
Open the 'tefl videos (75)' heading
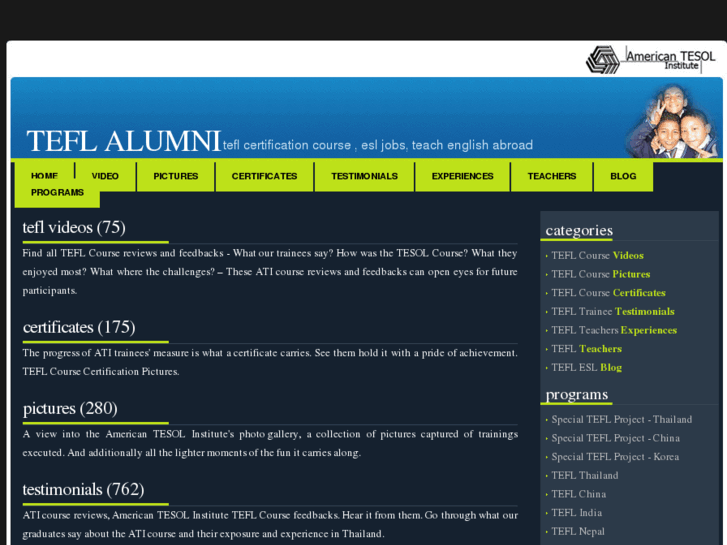74,227
